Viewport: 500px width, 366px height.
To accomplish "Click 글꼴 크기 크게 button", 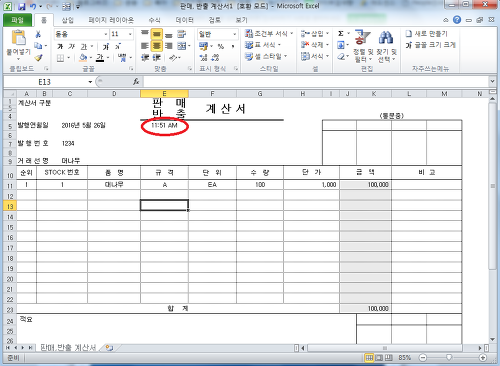I will (x=430, y=45).
